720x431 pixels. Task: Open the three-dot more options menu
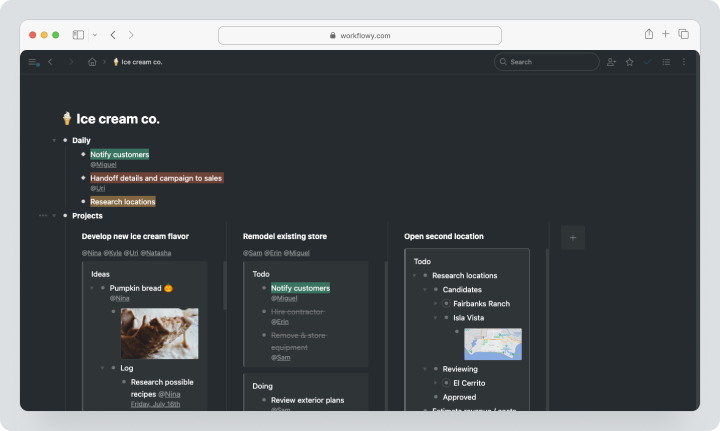[684, 62]
